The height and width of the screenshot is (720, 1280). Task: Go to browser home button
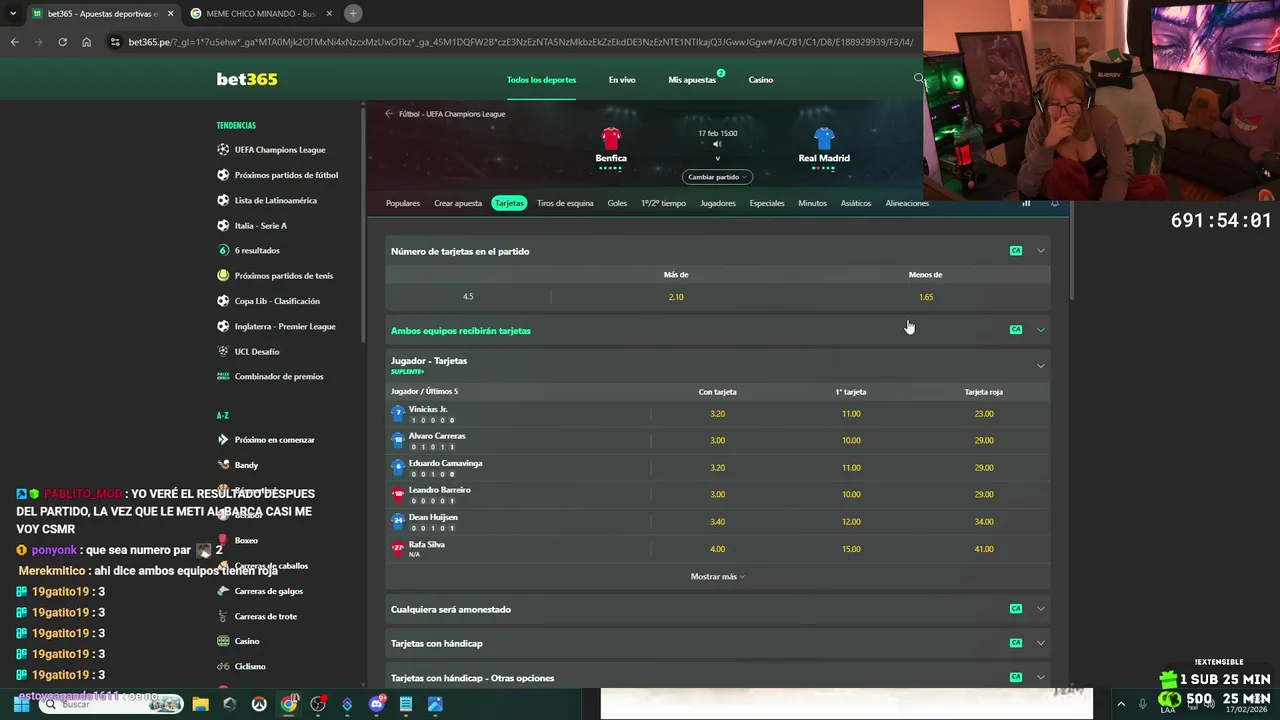coord(86,42)
